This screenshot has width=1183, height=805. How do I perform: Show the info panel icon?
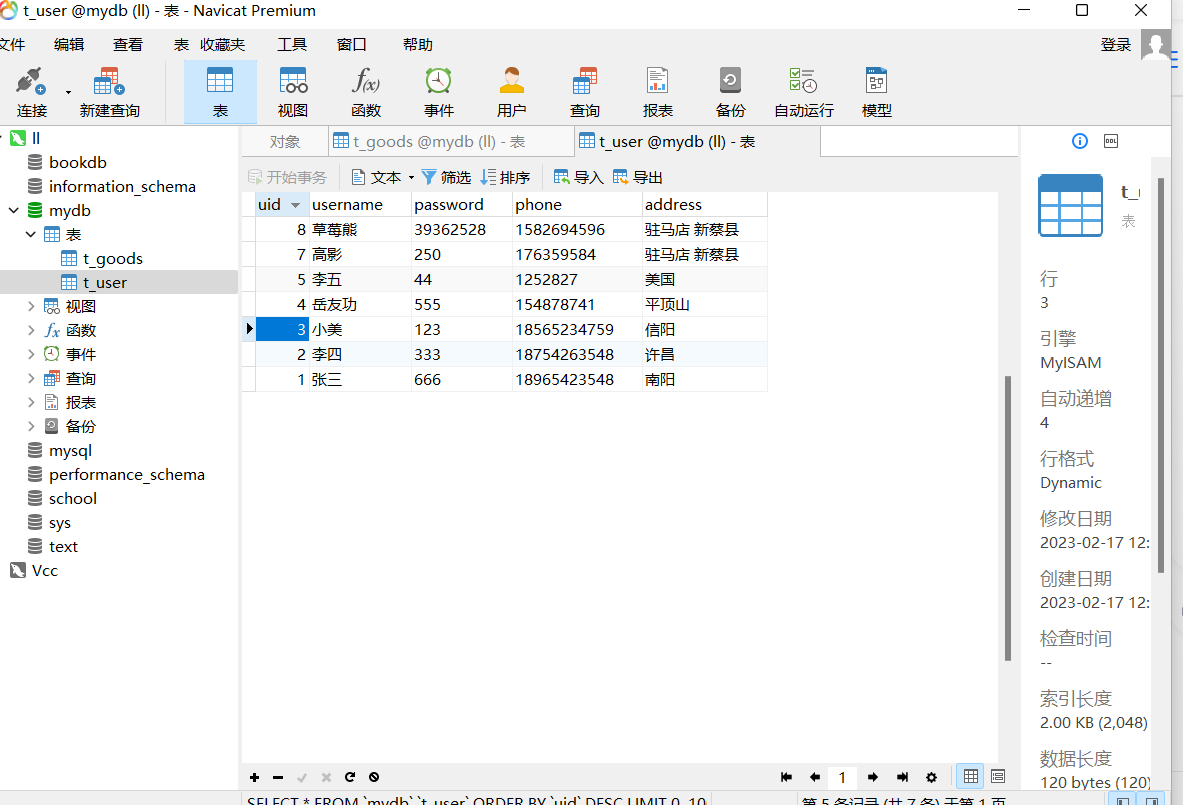[x=1080, y=141]
